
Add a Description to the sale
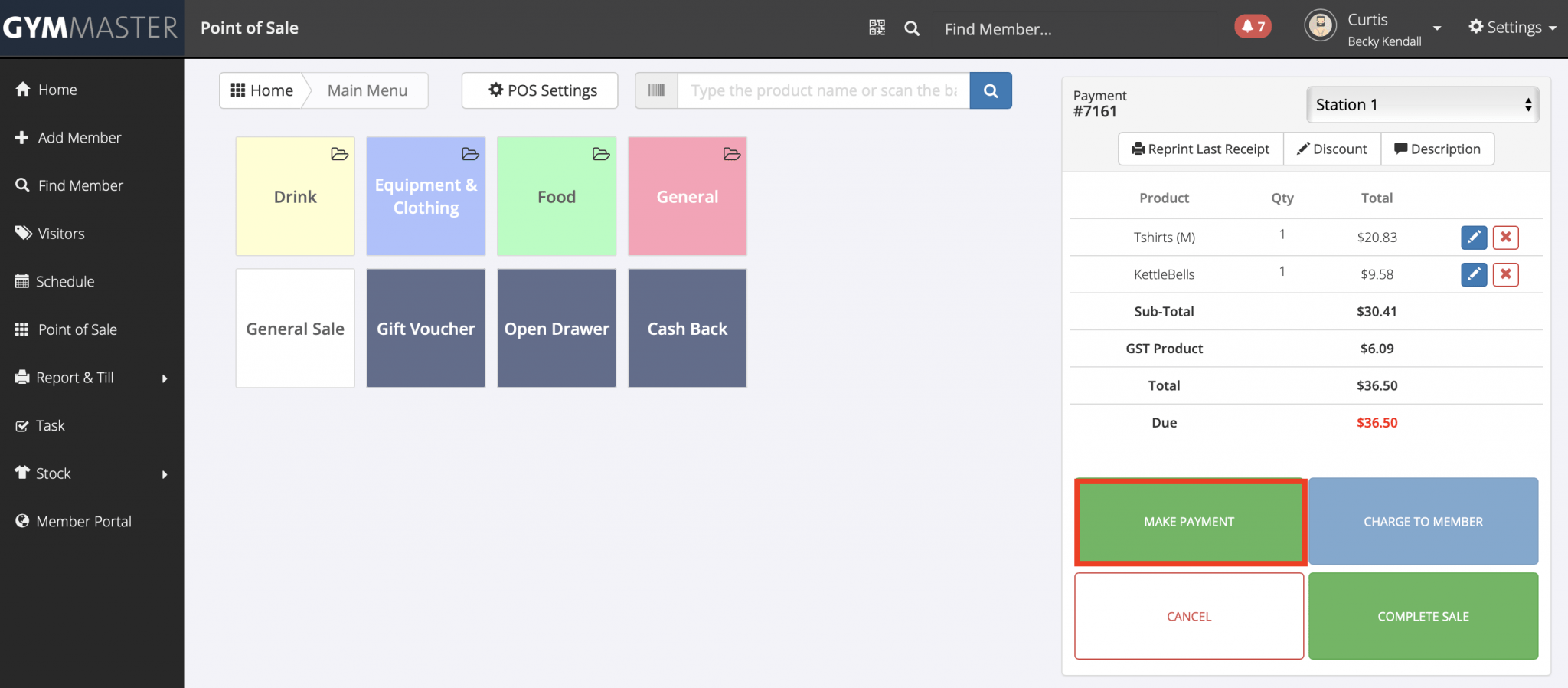click(x=1437, y=149)
